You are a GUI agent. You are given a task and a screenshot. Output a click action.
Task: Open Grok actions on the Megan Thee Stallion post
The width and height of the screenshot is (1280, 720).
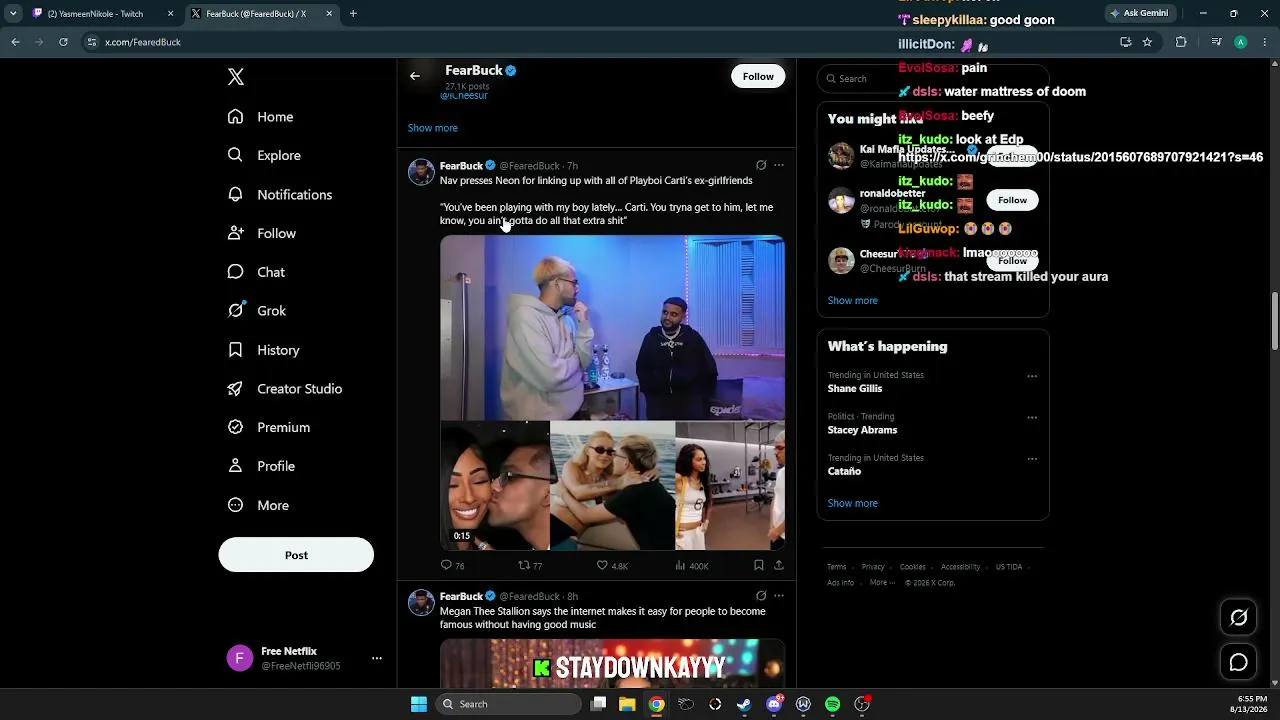tap(761, 596)
